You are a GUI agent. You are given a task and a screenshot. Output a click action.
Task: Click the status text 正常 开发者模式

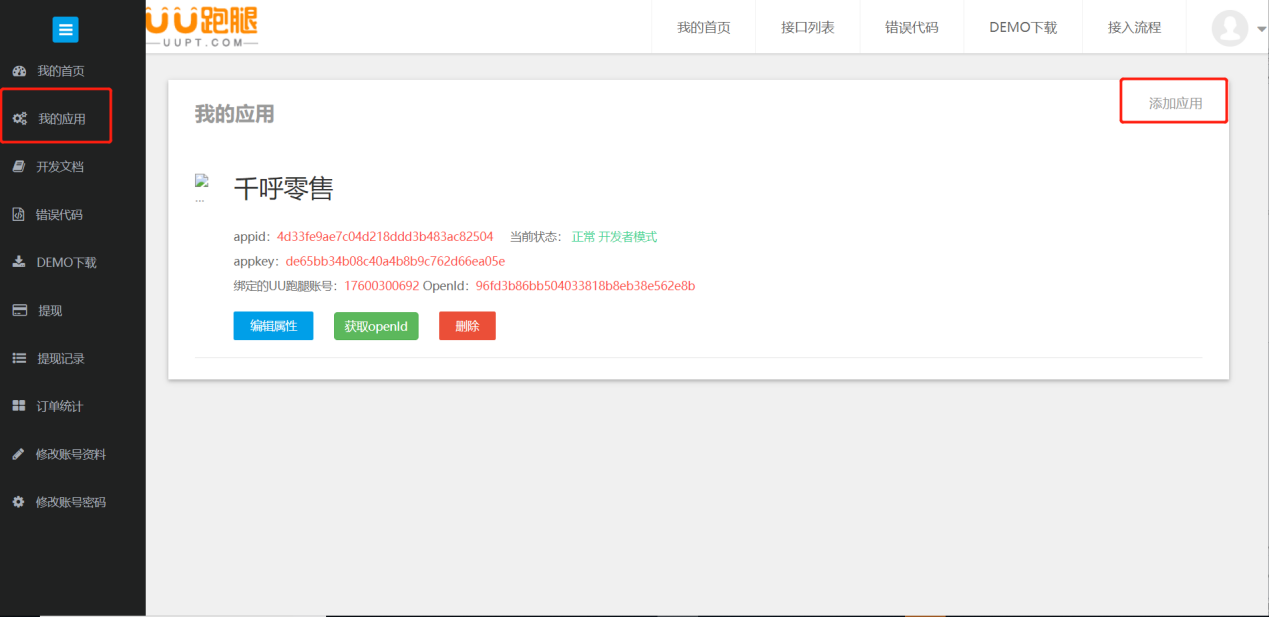[614, 237]
